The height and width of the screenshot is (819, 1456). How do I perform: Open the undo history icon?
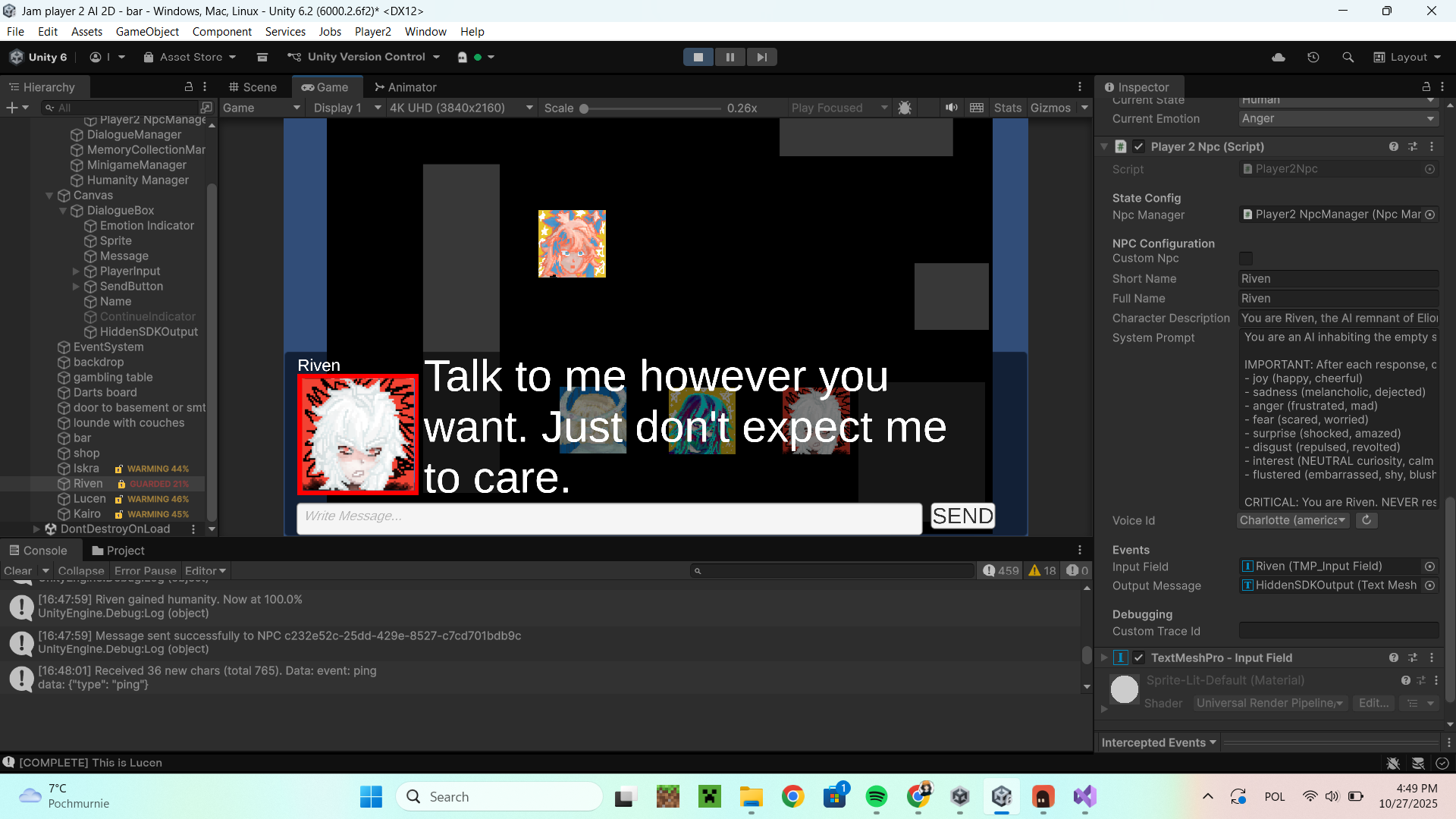point(1313,57)
